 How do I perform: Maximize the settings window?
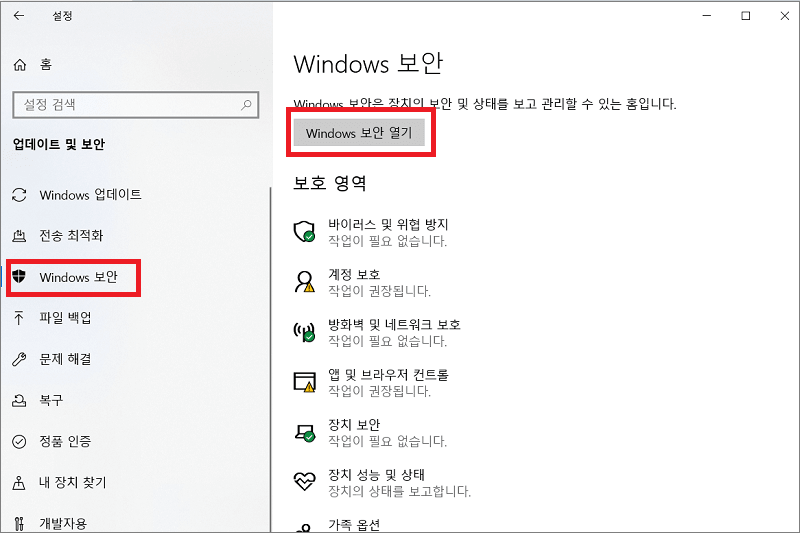[x=745, y=16]
